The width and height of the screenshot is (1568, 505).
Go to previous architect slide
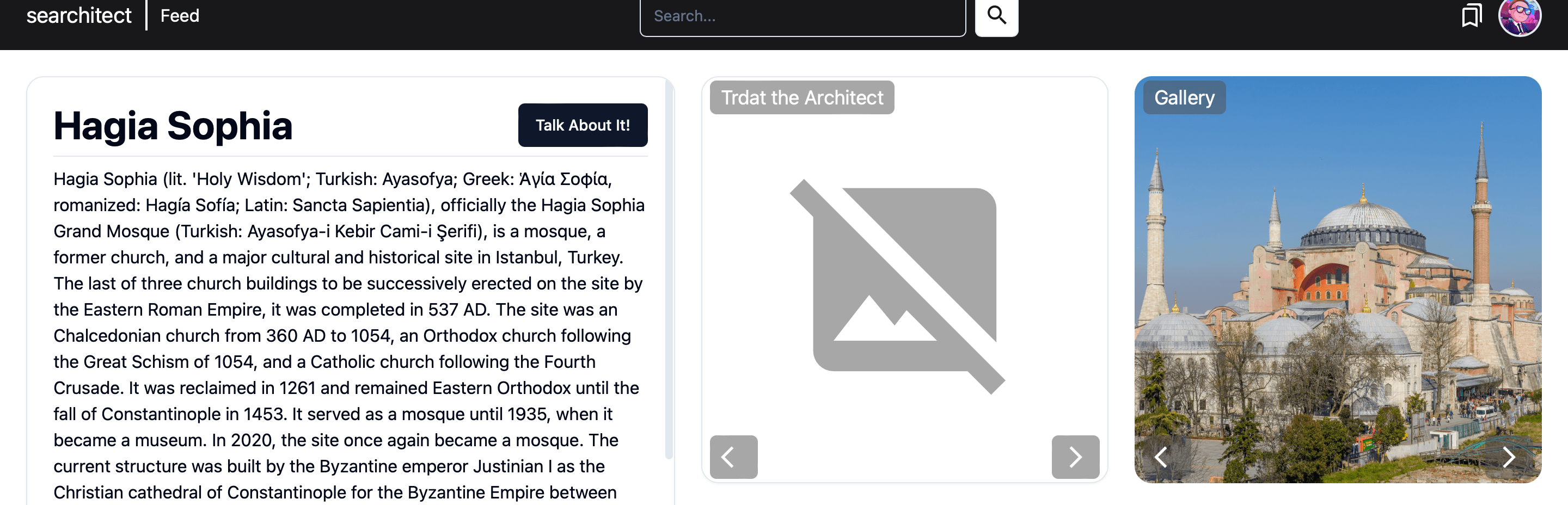tap(733, 457)
